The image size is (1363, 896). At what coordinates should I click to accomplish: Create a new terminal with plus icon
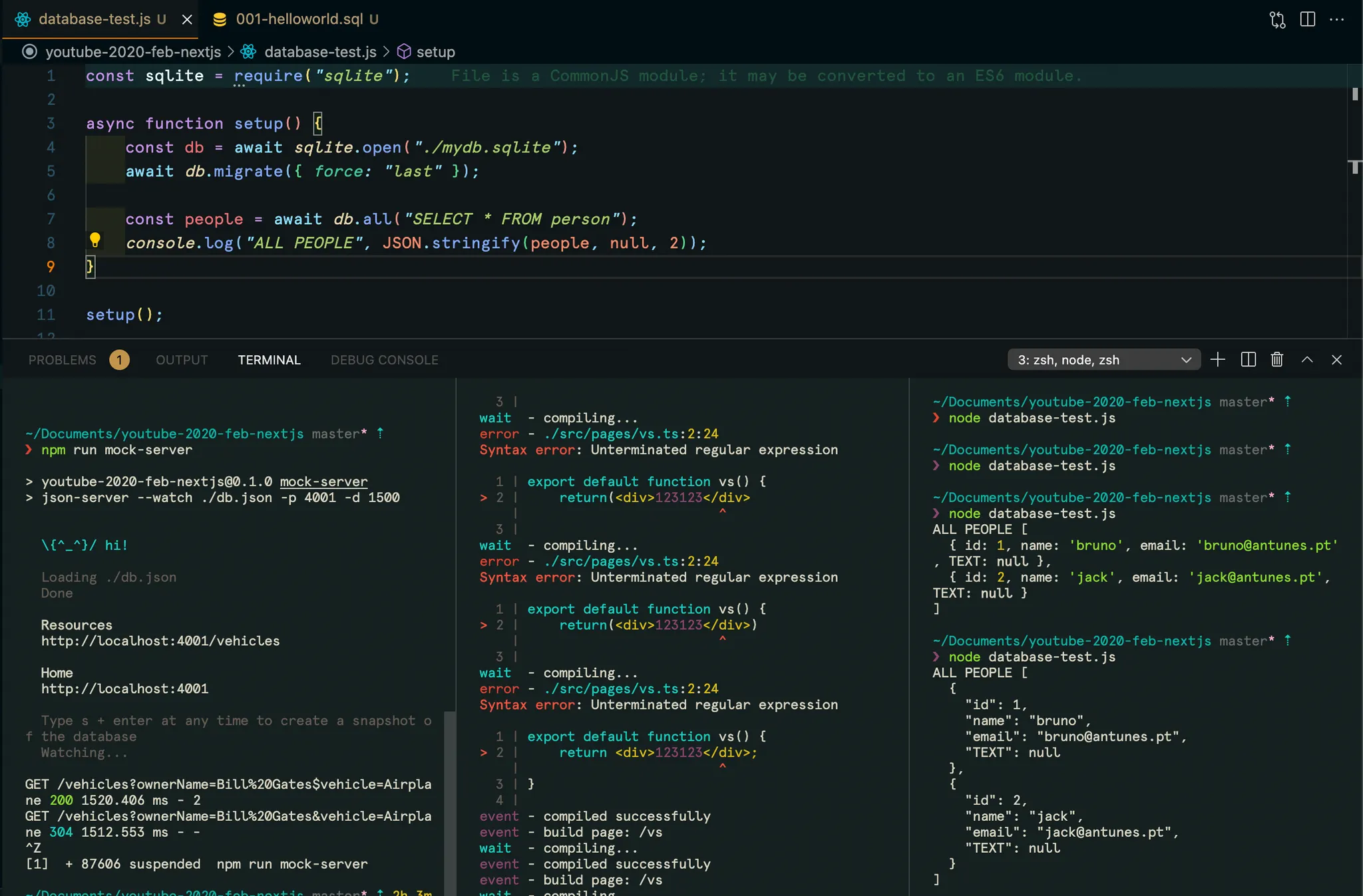point(1217,360)
